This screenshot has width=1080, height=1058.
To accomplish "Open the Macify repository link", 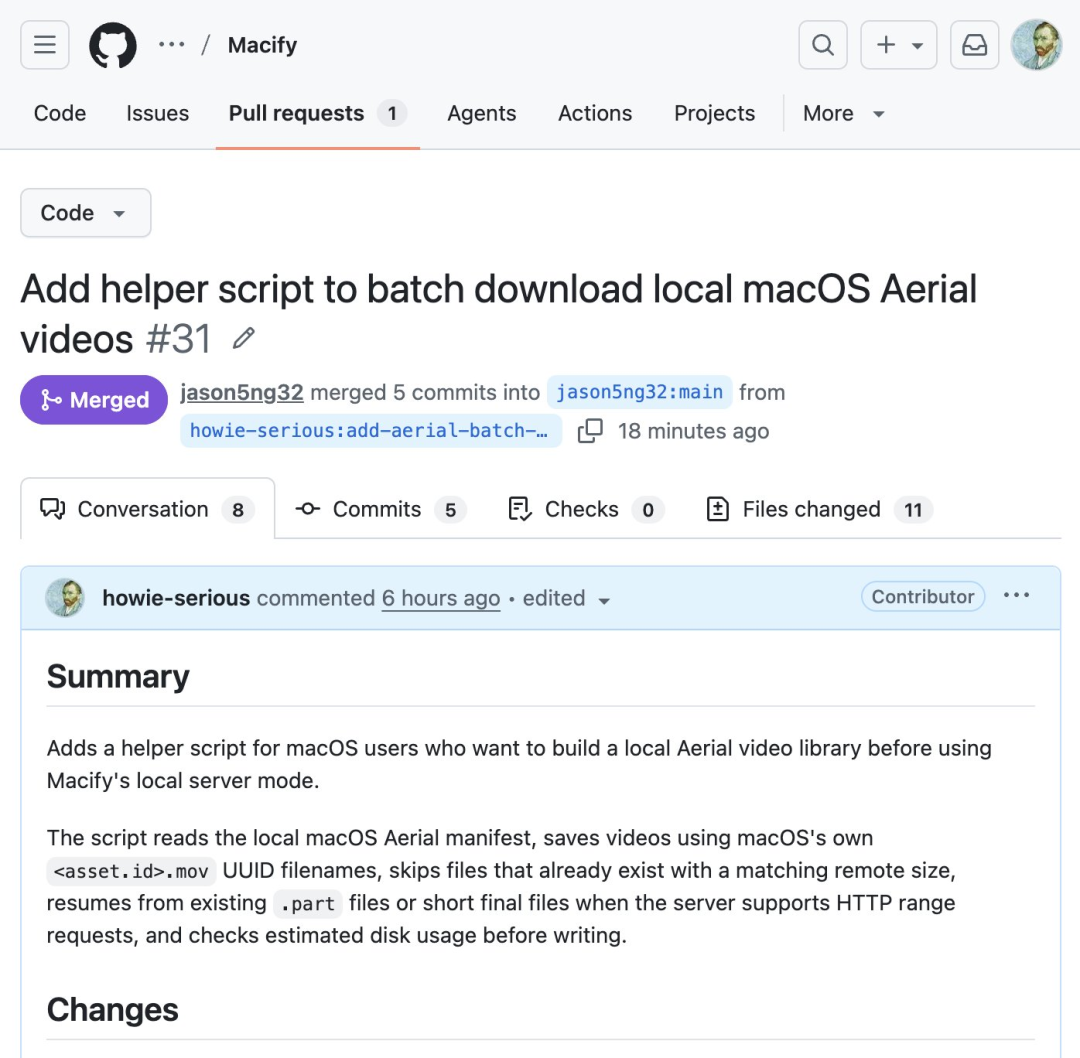I will (262, 45).
